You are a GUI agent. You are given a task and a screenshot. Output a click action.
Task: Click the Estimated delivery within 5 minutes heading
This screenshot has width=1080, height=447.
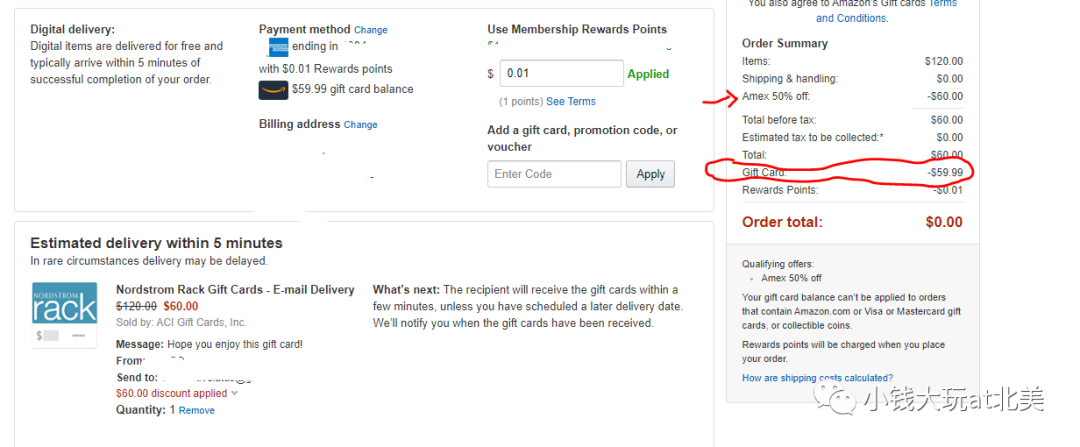156,243
